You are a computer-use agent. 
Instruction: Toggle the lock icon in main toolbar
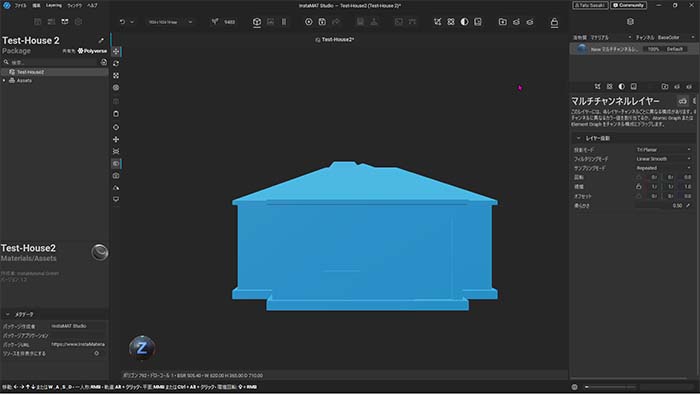(554, 22)
